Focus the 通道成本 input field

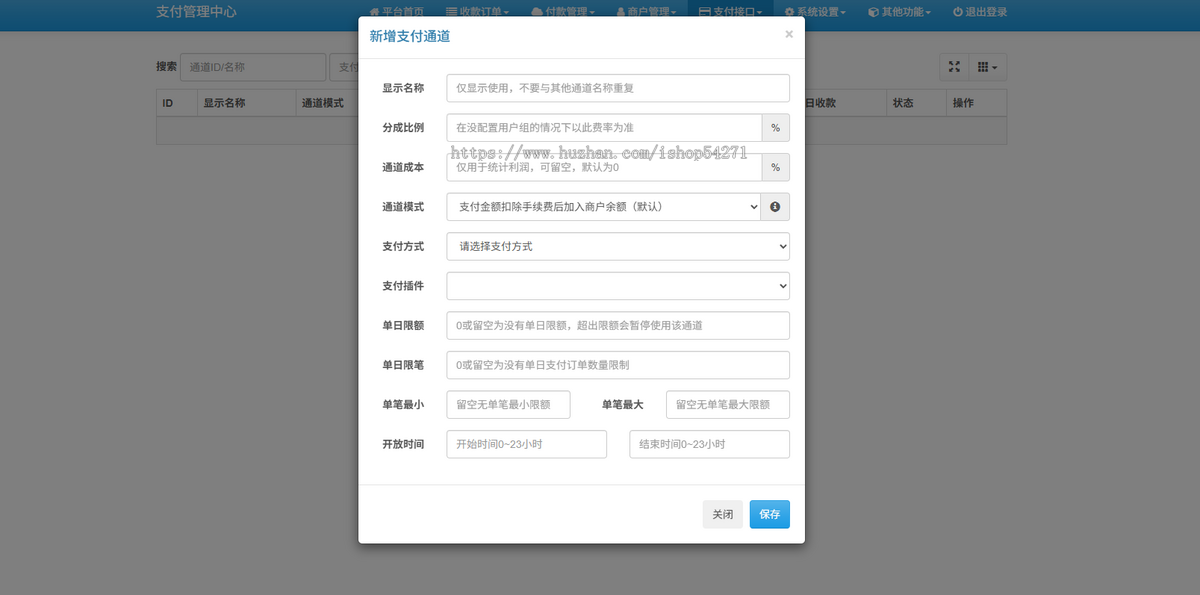pyautogui.click(x=604, y=167)
